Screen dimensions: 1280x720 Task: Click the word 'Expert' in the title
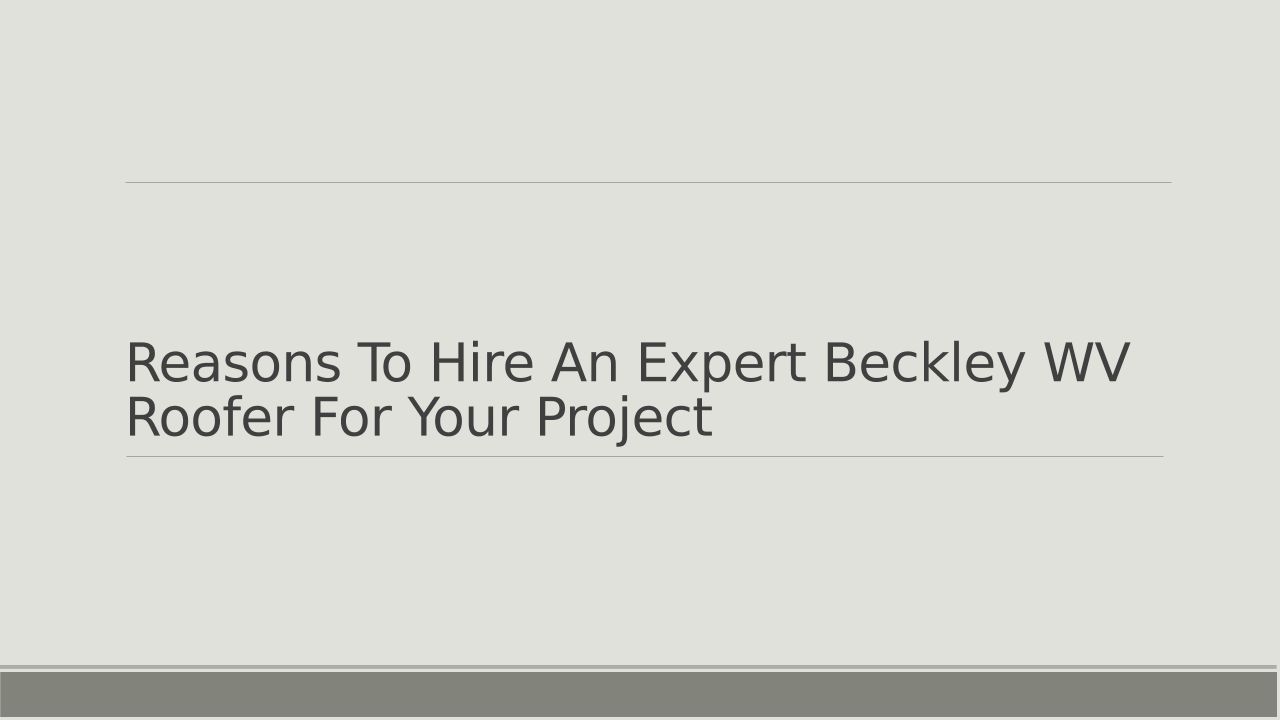click(721, 363)
